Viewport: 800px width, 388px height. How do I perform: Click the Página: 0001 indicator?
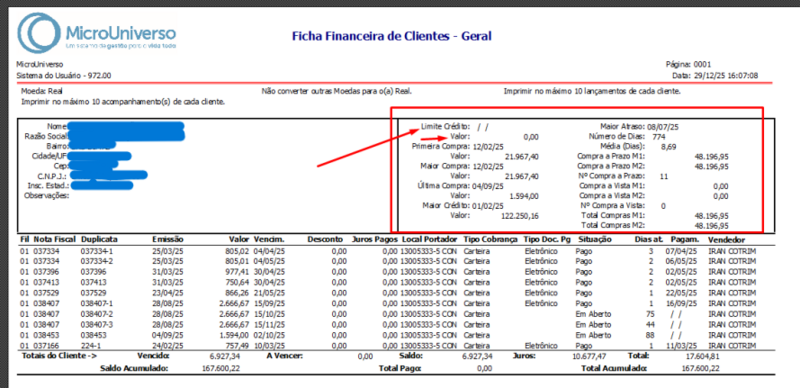688,64
